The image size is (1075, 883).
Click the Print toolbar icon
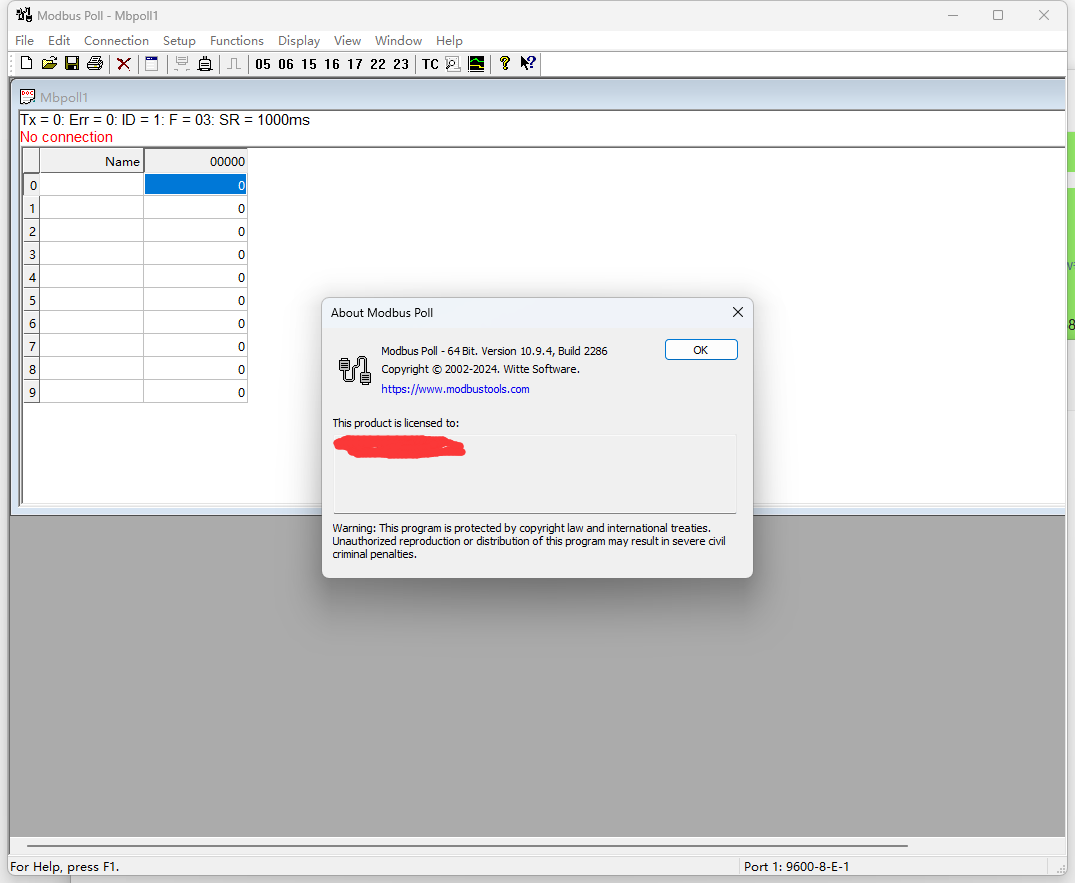coord(95,64)
